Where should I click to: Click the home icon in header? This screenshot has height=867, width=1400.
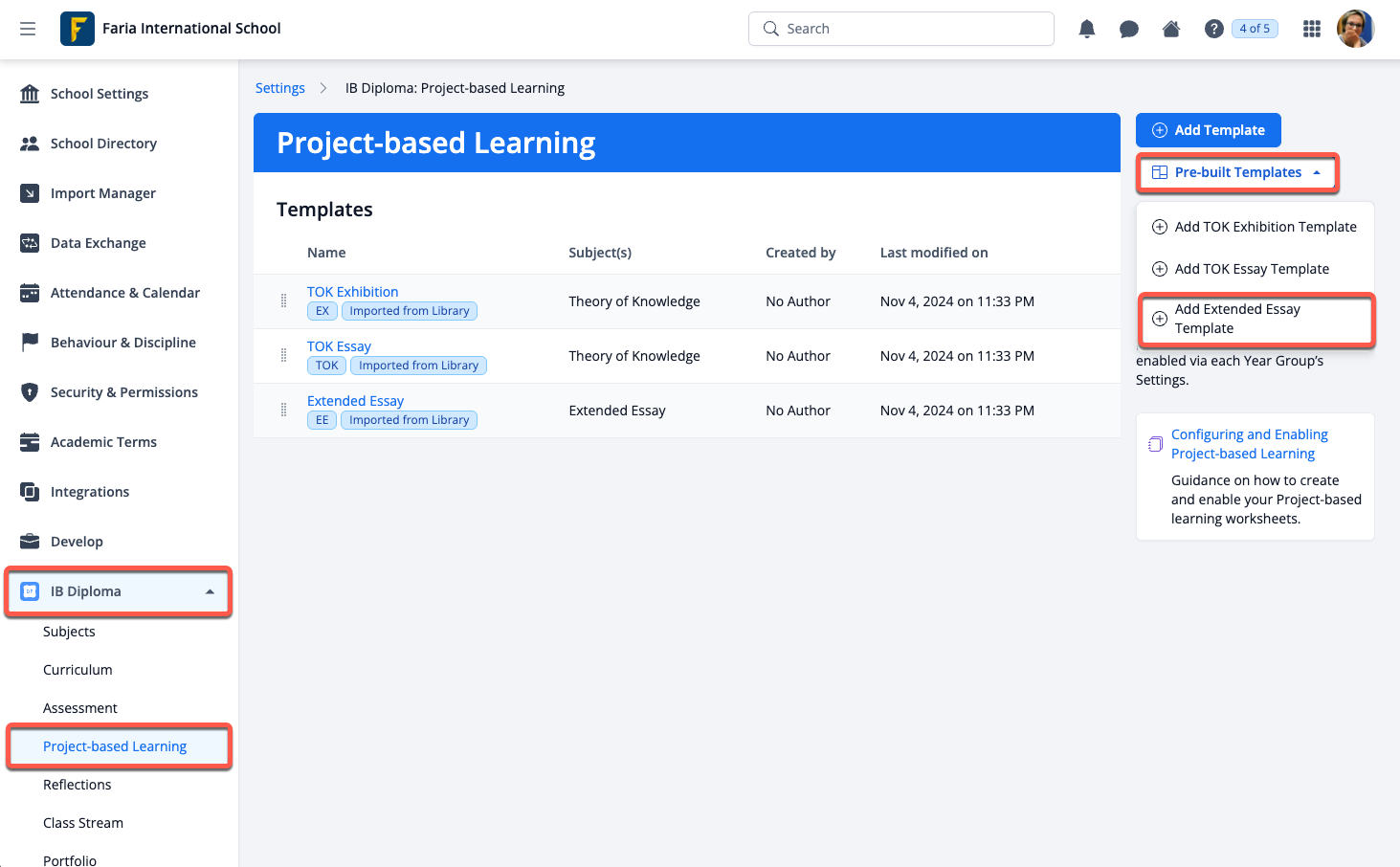click(x=1170, y=29)
